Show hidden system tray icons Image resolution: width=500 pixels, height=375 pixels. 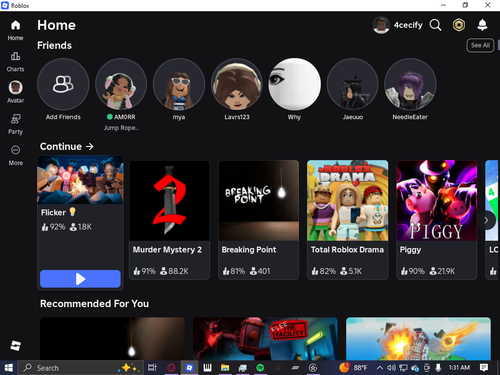click(x=379, y=368)
